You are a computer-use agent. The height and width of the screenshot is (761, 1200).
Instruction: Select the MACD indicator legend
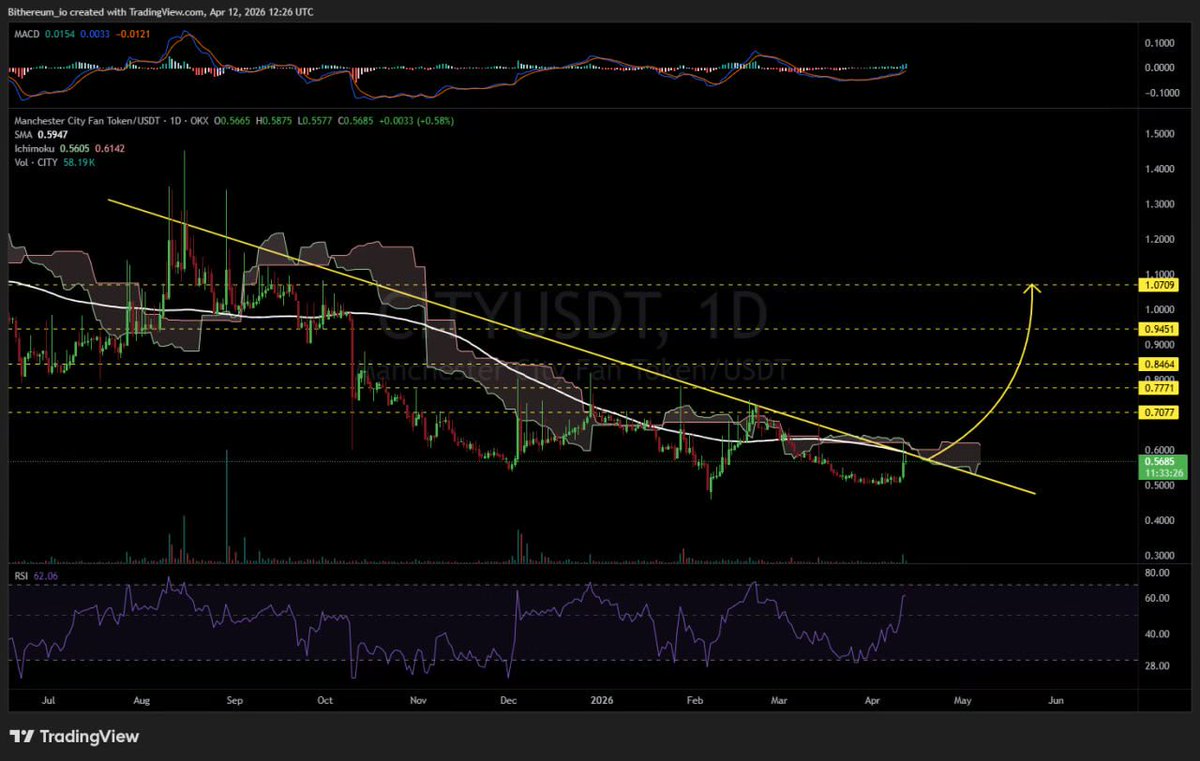click(25, 33)
